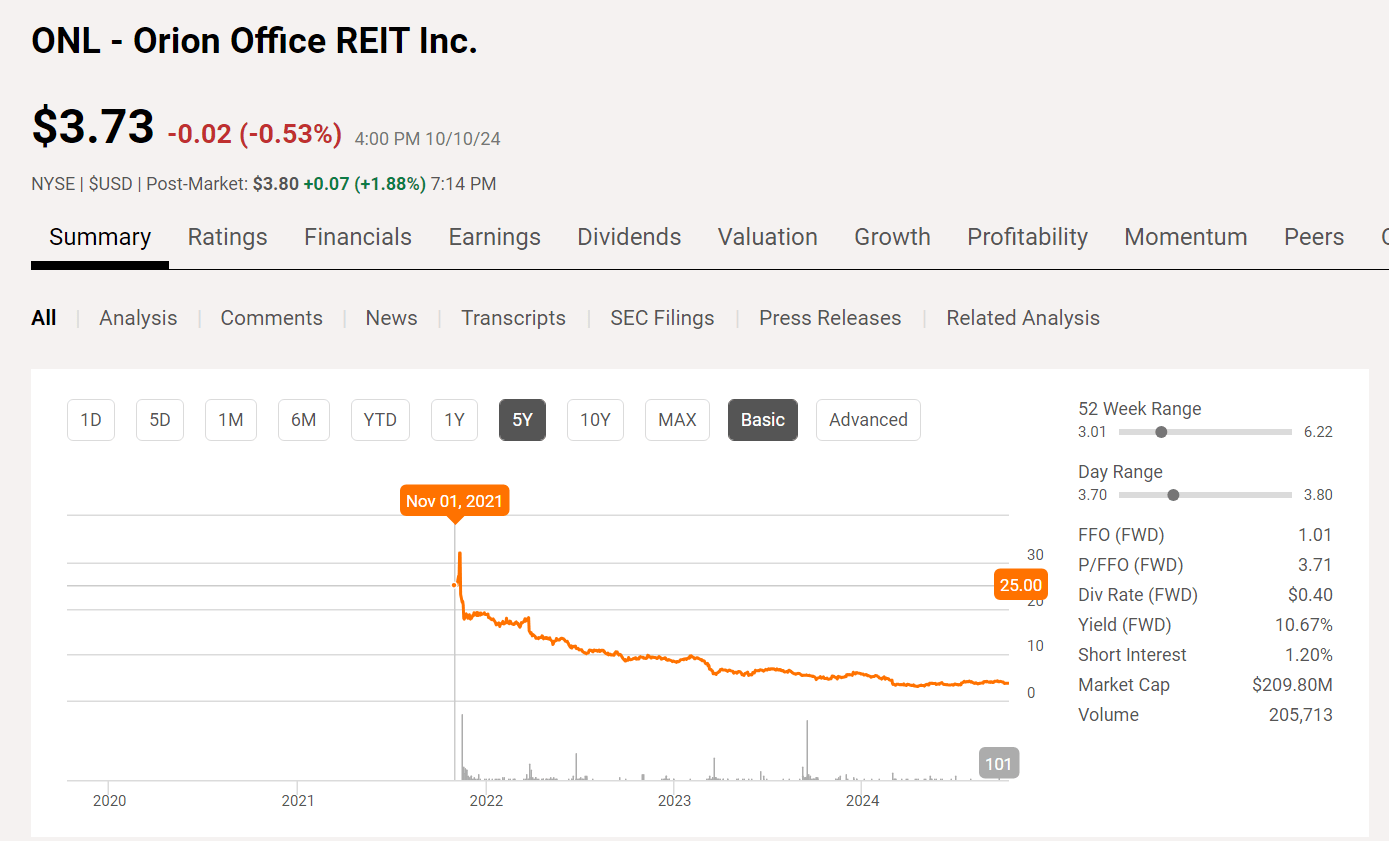Open the Transcripts section
Screen dimensions: 1389x841
(513, 317)
